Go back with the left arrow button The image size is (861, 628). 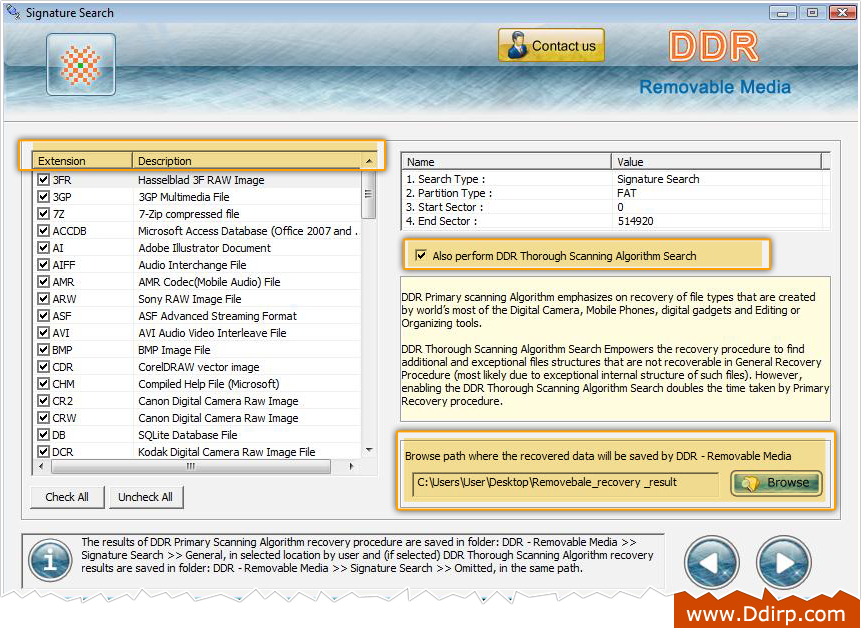tap(712, 563)
